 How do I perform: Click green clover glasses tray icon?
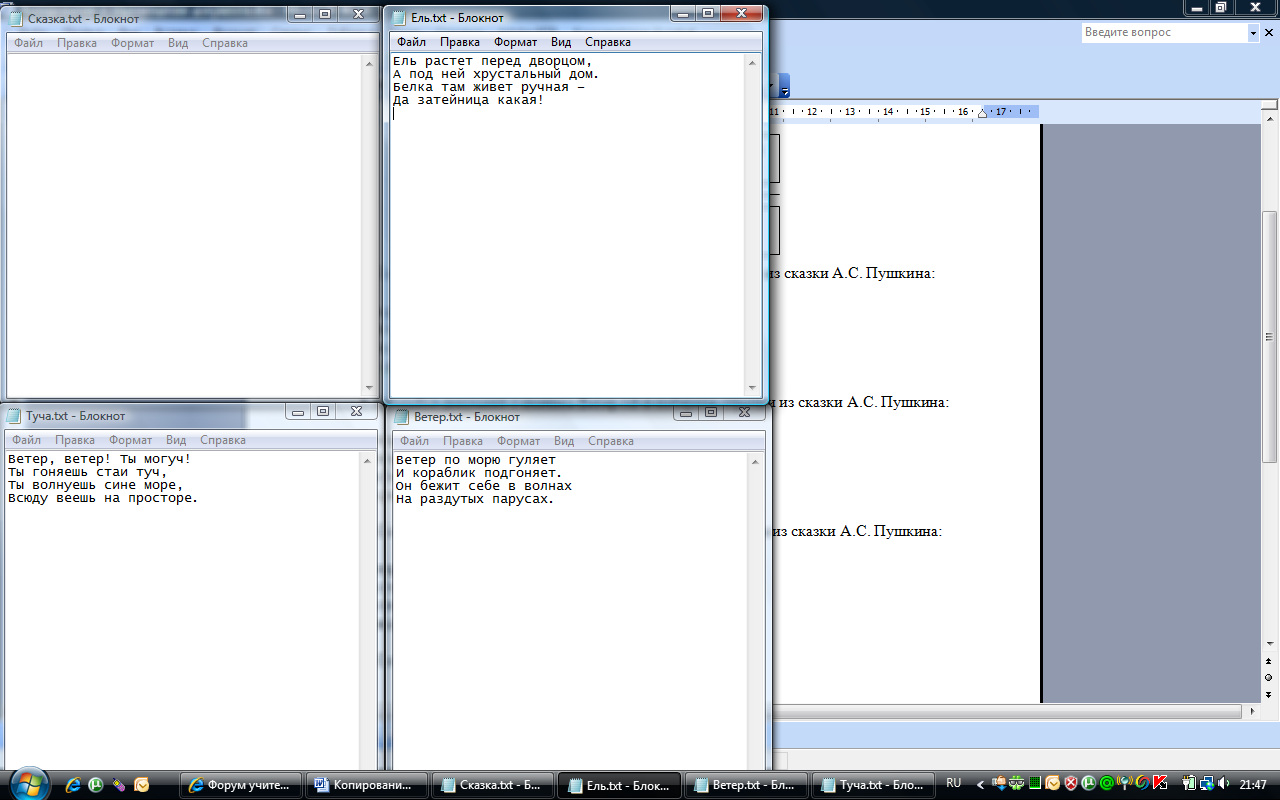point(1017,783)
